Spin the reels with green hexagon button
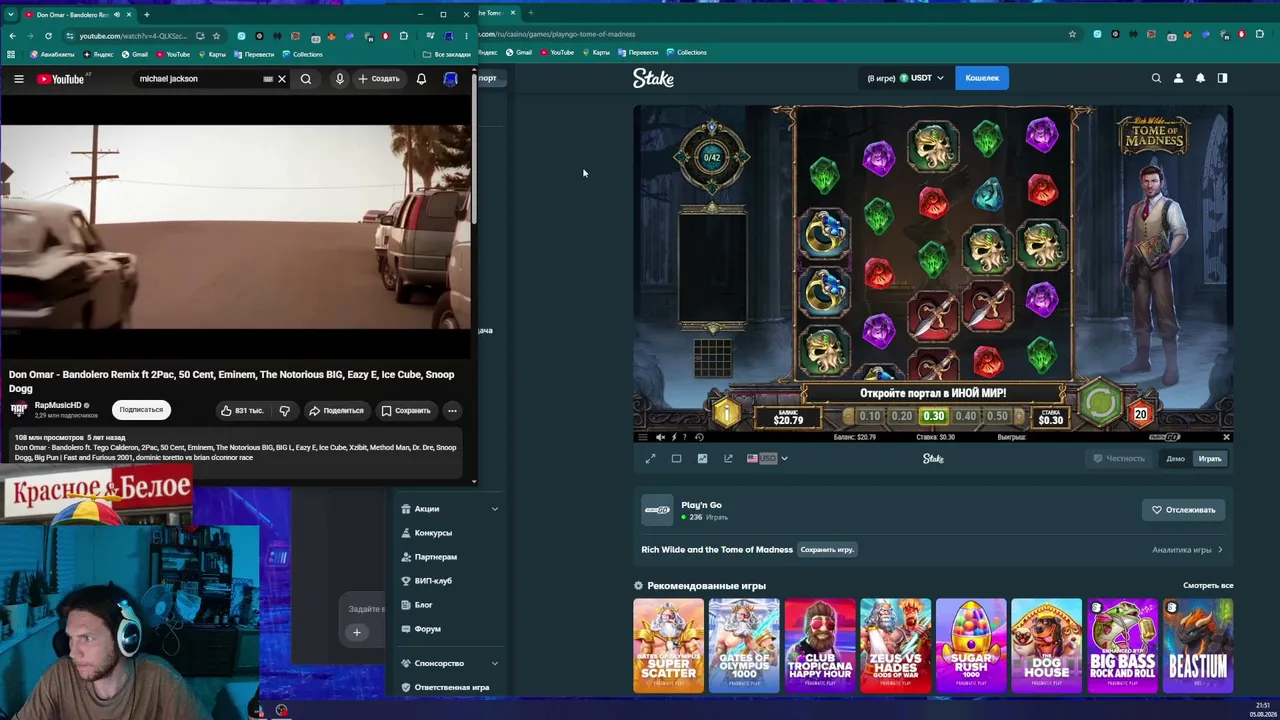The height and width of the screenshot is (720, 1280). [x=1100, y=403]
